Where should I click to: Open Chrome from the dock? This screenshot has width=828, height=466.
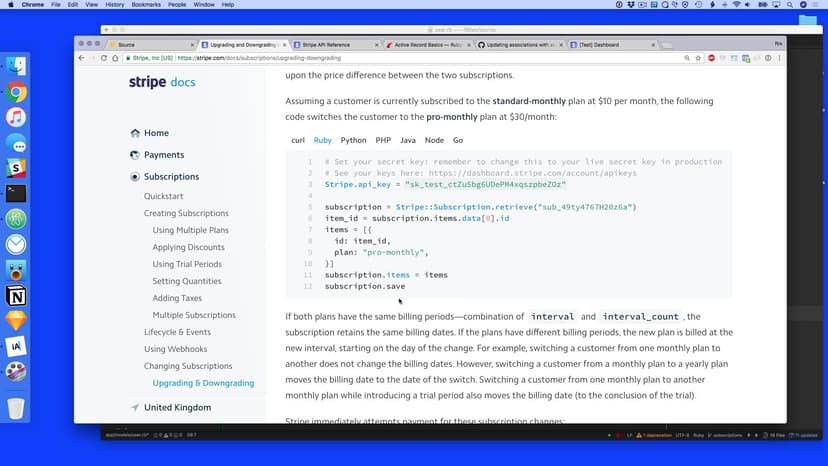[16, 93]
